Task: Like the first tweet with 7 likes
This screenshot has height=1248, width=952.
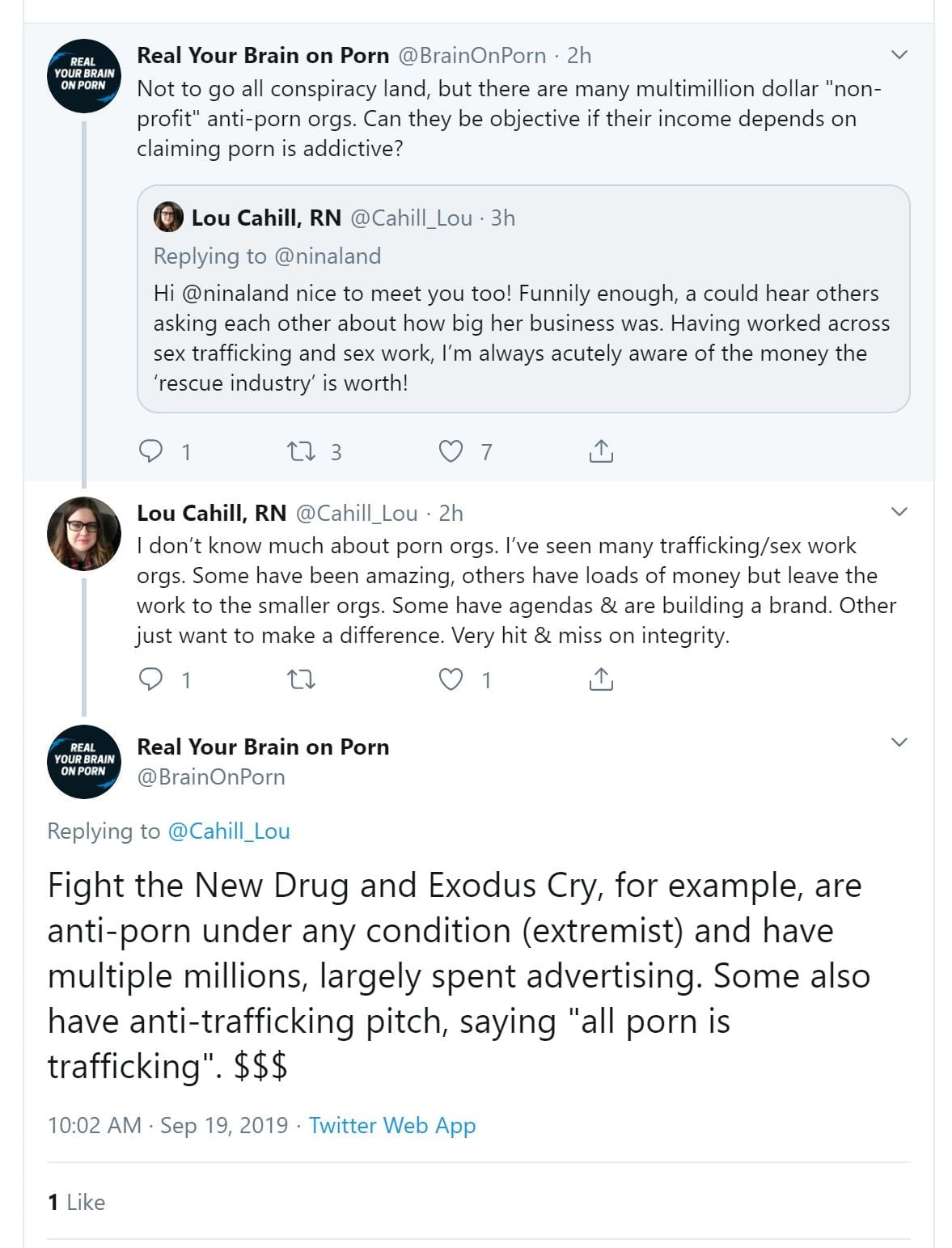Action: click(451, 451)
